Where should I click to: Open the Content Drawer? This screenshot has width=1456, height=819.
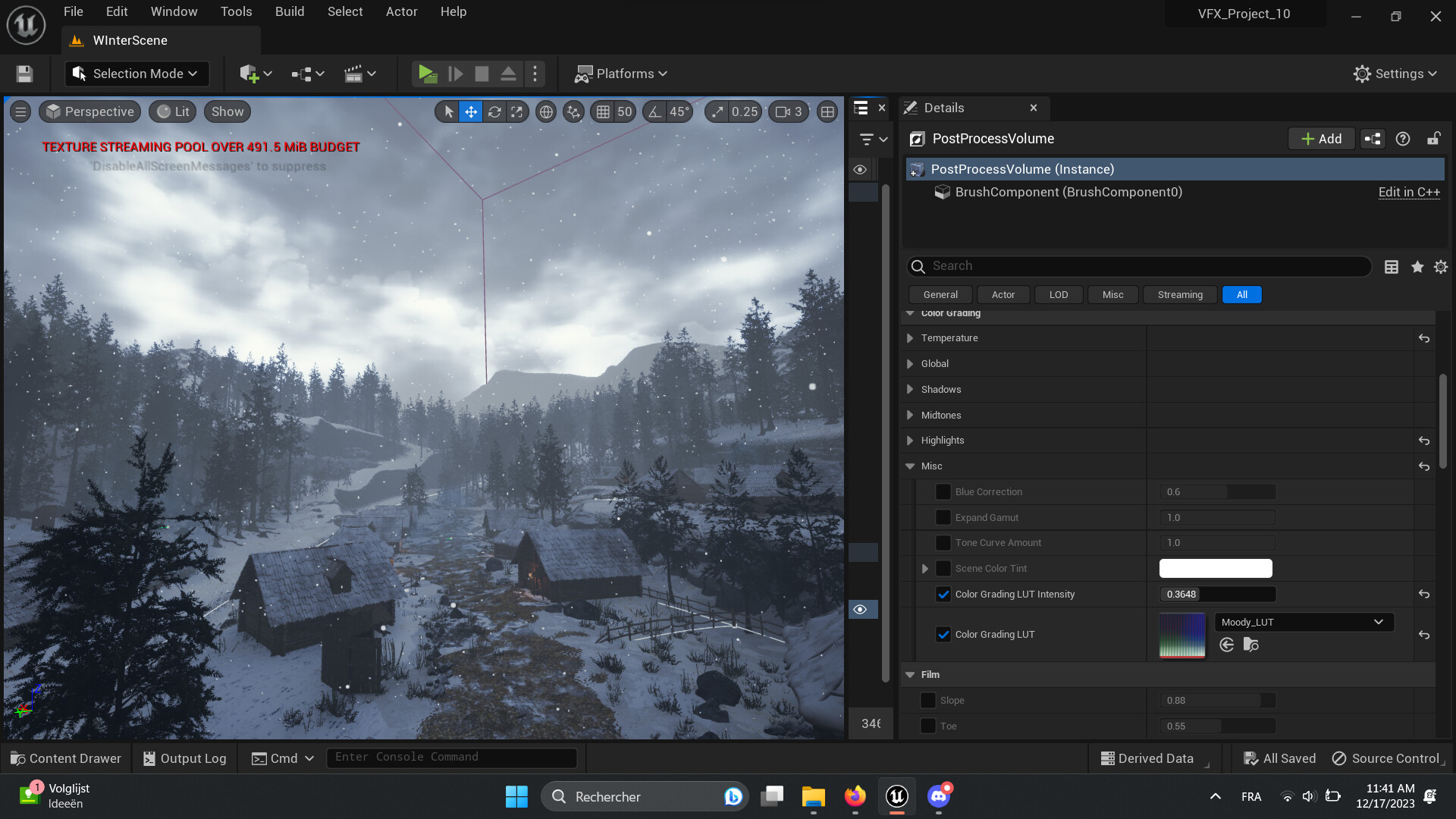pyautogui.click(x=65, y=758)
